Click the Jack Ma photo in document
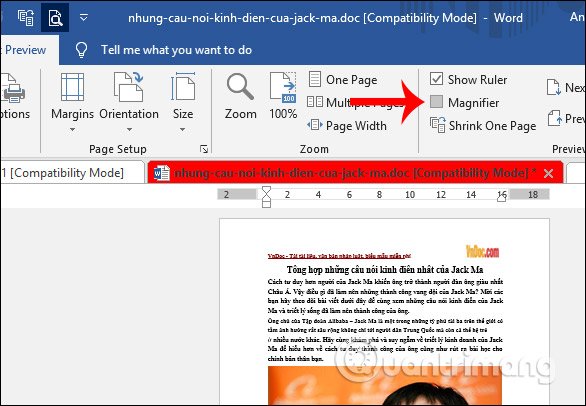The image size is (586, 406). tap(385, 386)
